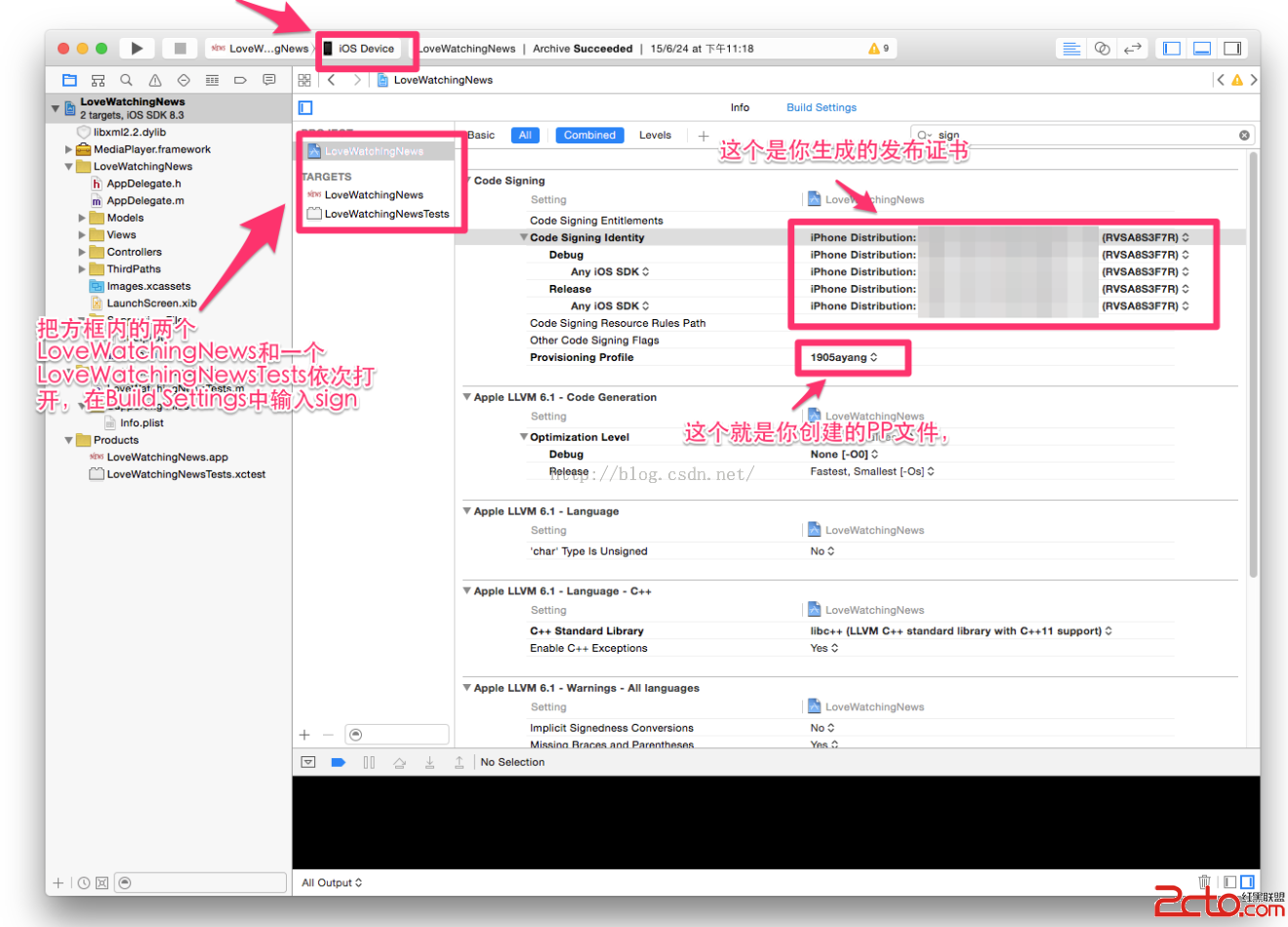Screen dimensions: 1288x927
Task: Go forward in editor history
Action: pos(357,80)
